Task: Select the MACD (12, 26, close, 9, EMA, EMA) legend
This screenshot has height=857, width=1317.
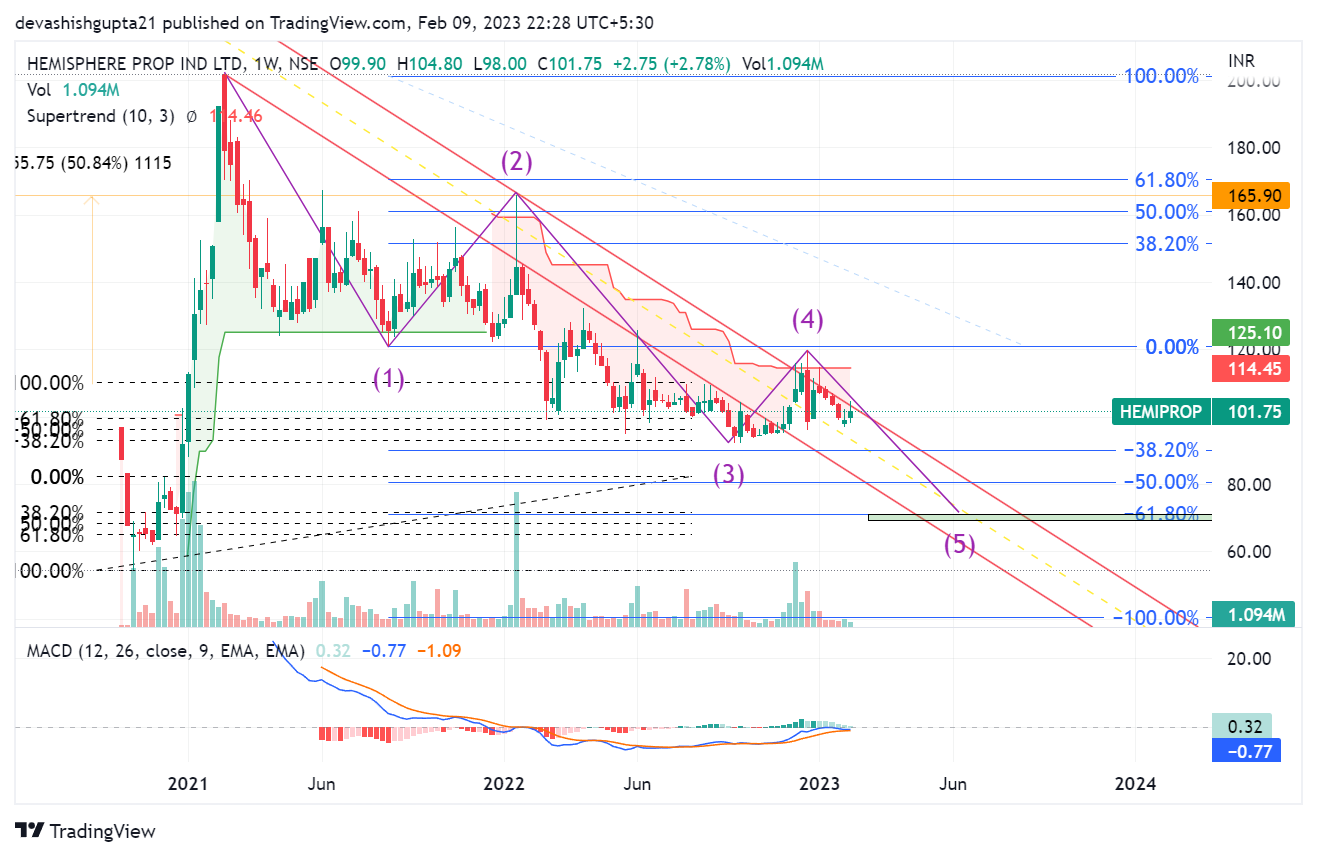Action: coord(165,650)
